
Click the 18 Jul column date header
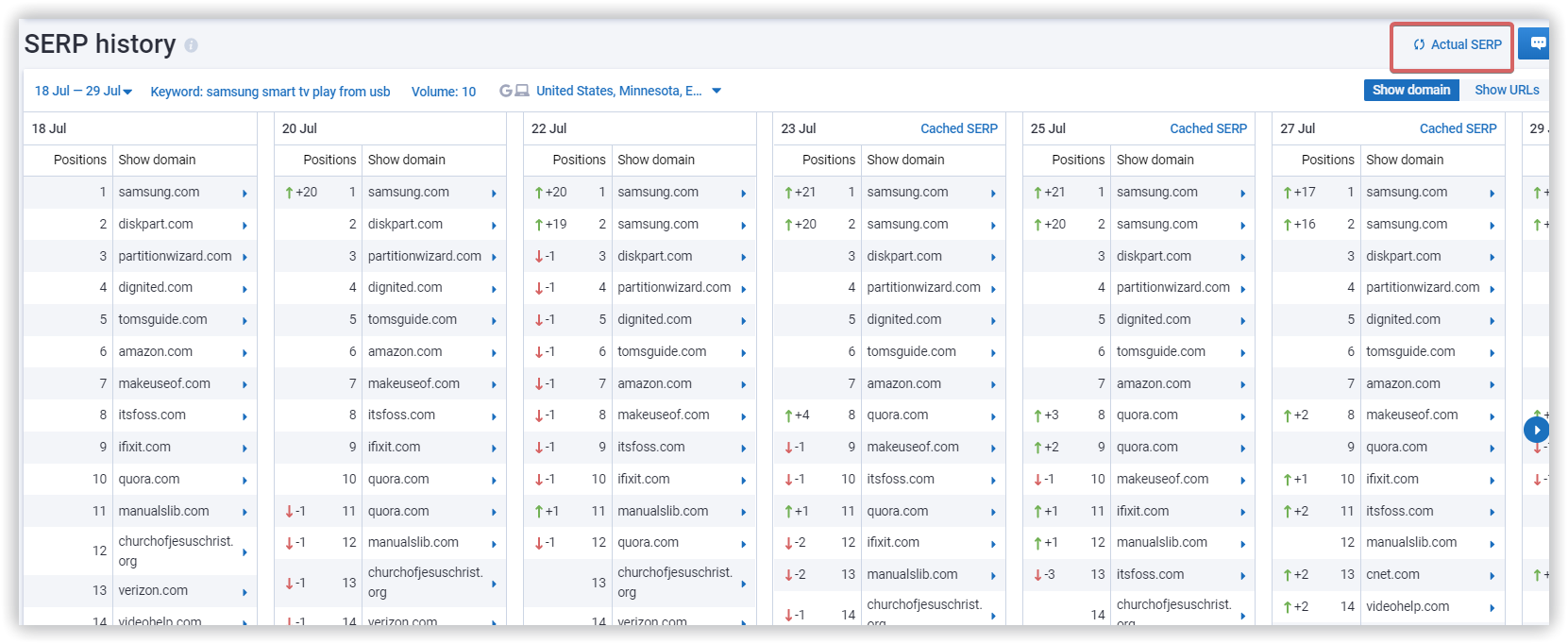click(x=49, y=128)
